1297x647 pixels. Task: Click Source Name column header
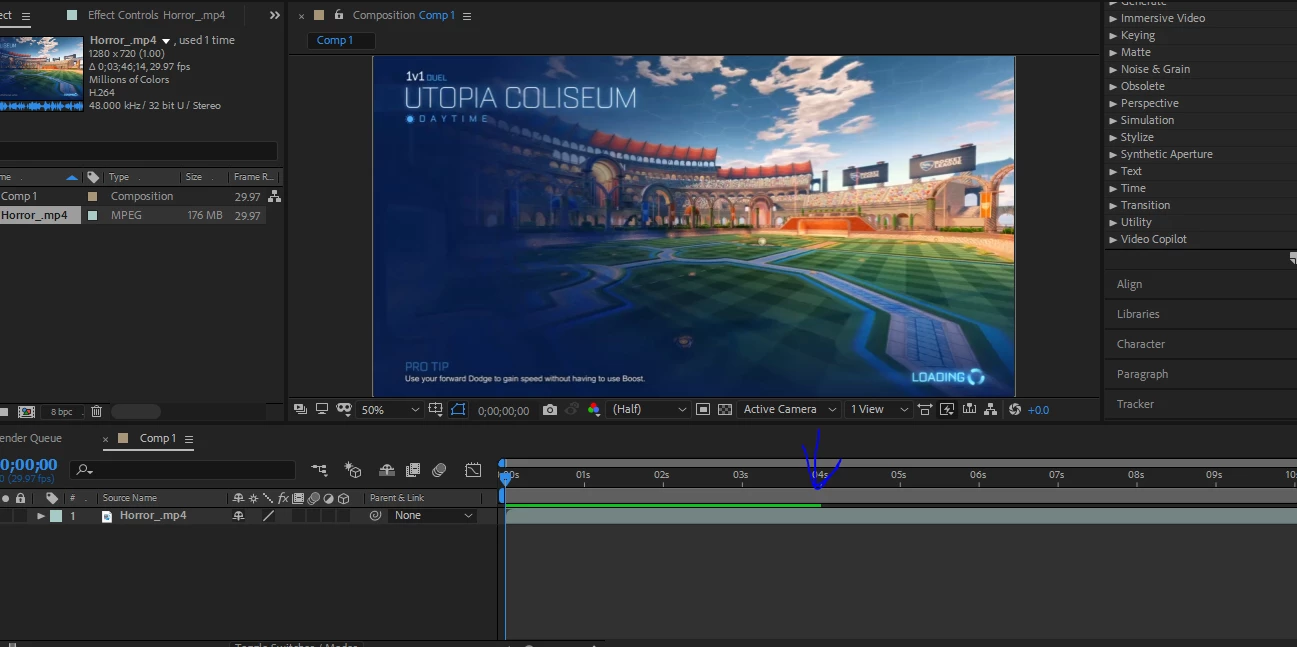pos(130,498)
